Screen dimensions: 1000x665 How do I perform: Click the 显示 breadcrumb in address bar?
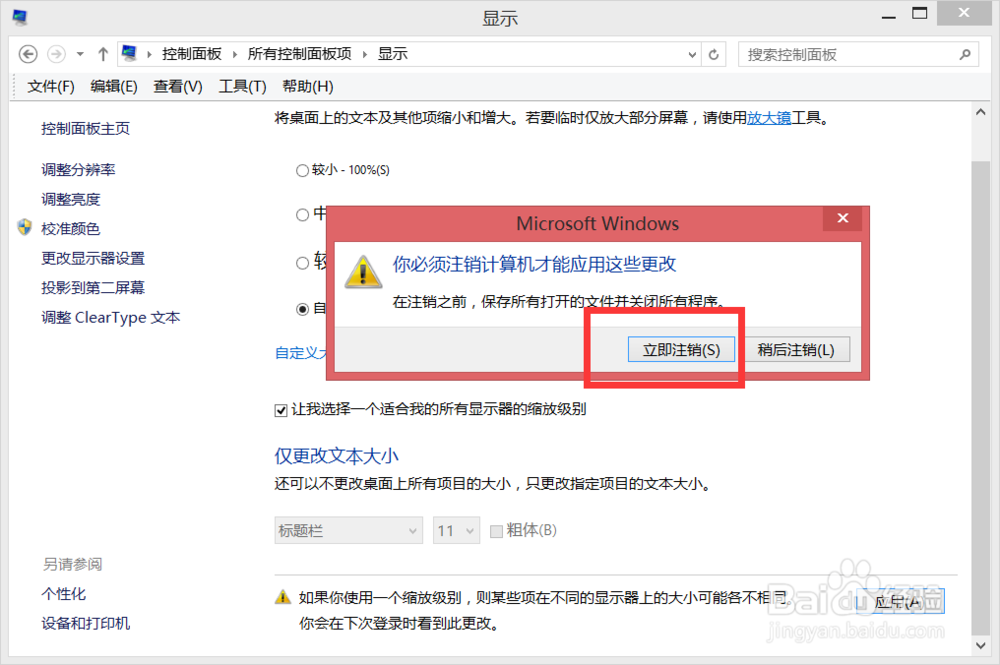click(393, 54)
